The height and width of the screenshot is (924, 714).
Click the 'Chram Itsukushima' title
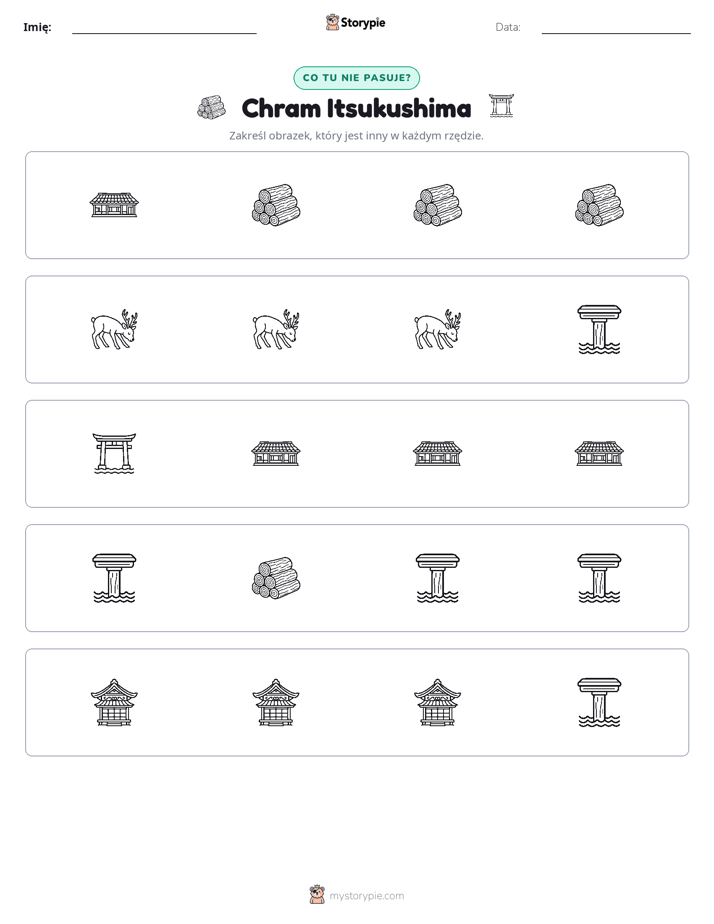click(356, 108)
